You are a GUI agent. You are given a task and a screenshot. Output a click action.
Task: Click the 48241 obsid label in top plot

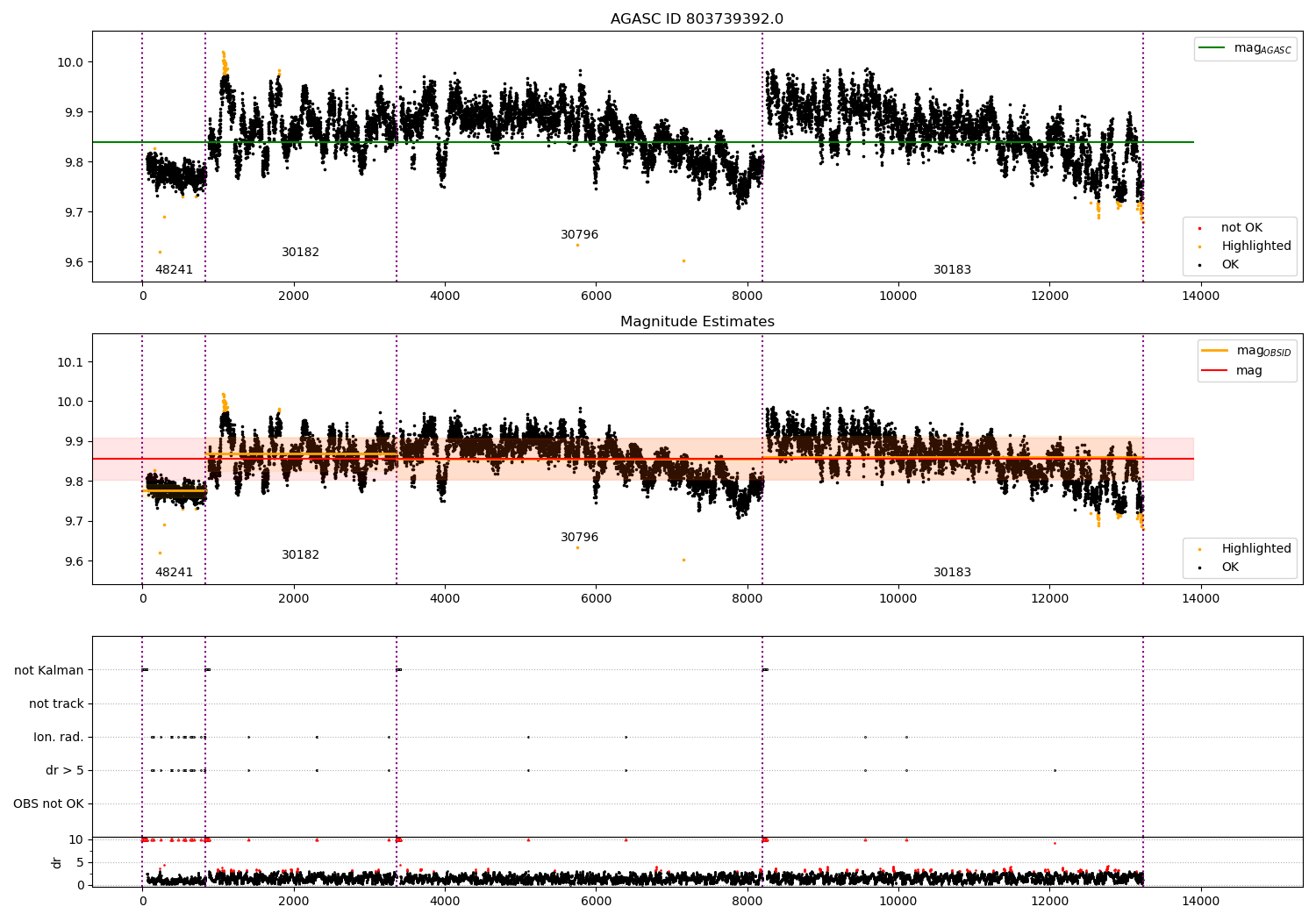[174, 270]
